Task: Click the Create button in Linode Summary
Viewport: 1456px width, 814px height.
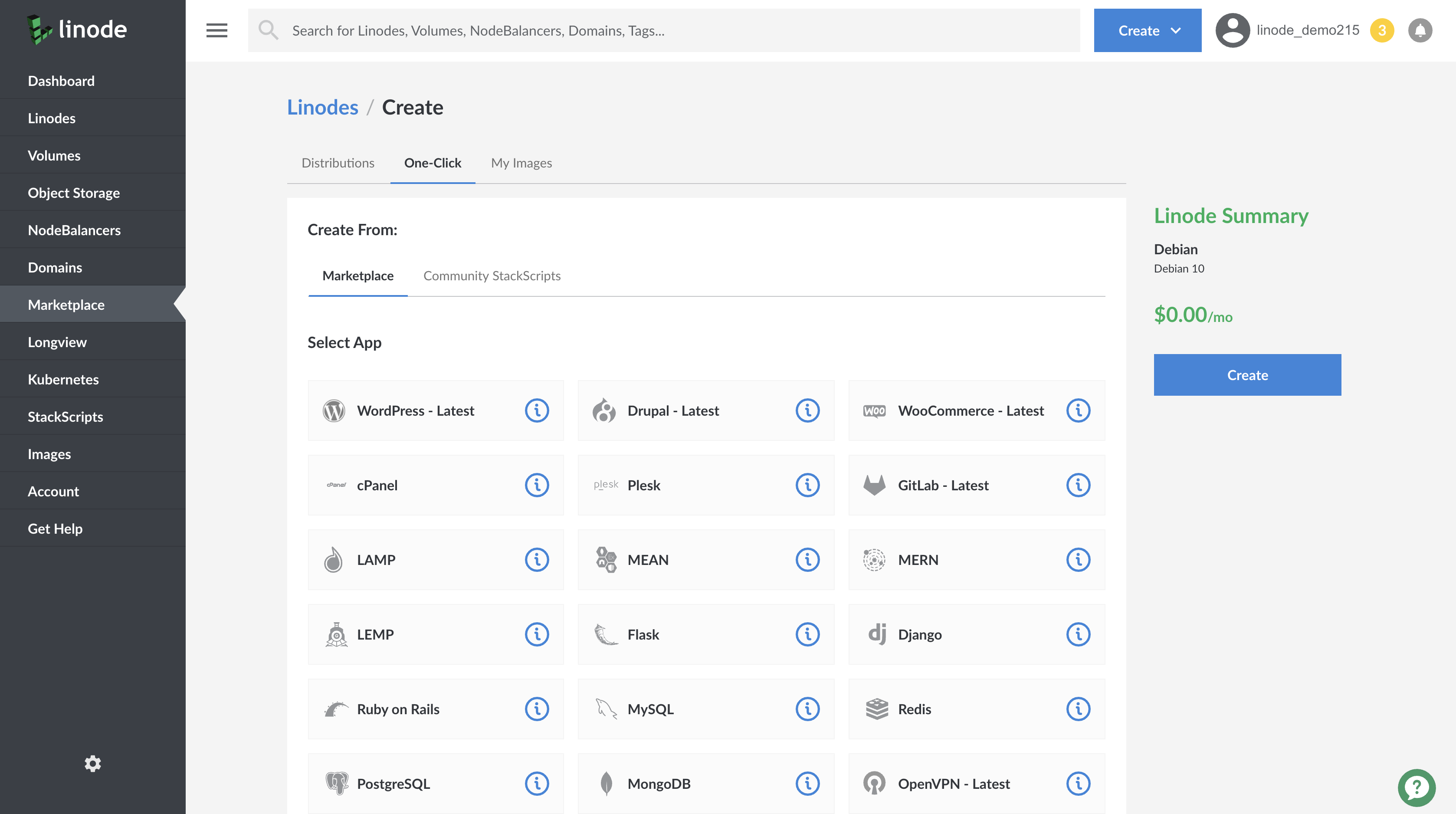Action: [x=1247, y=374]
